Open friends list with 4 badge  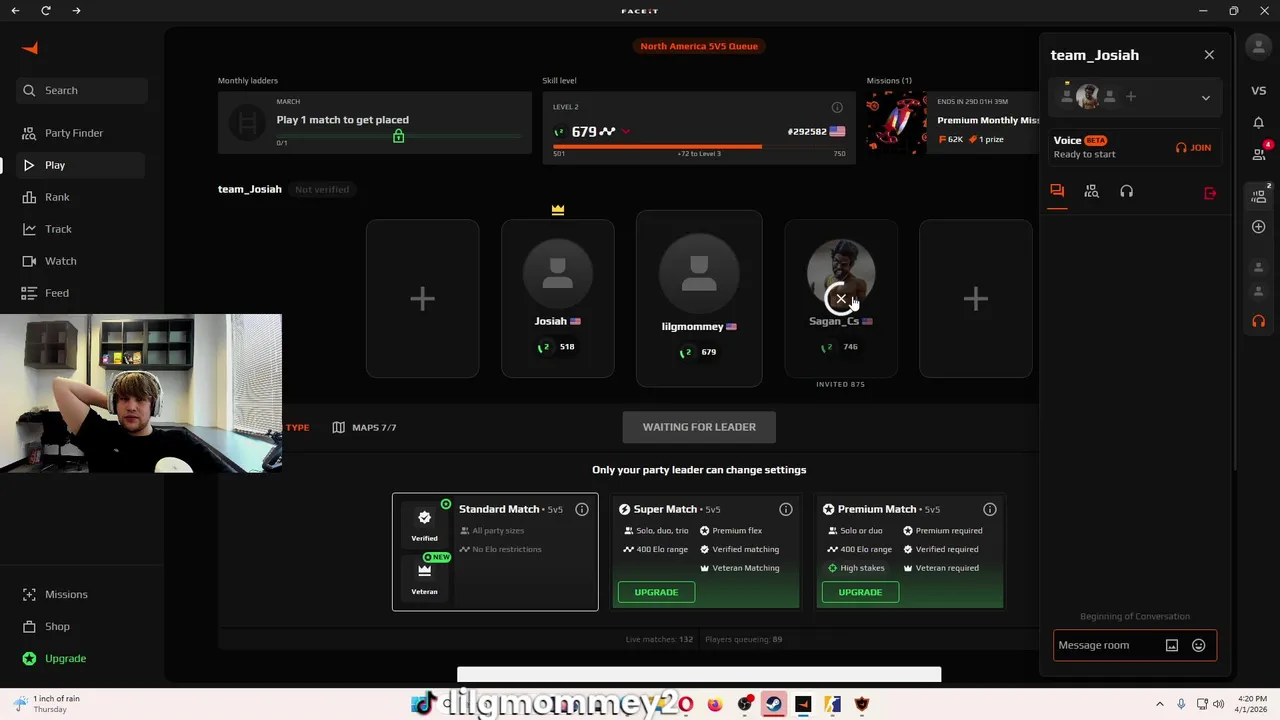pyautogui.click(x=1260, y=153)
